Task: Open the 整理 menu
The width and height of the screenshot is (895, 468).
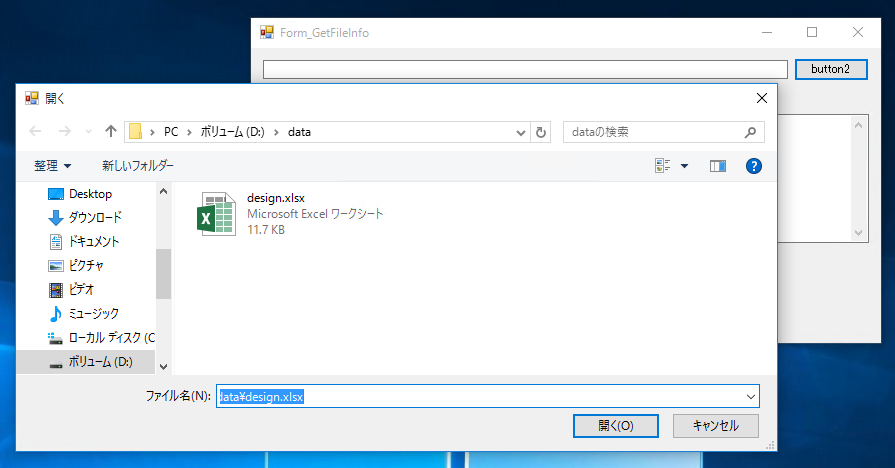Action: pyautogui.click(x=52, y=166)
